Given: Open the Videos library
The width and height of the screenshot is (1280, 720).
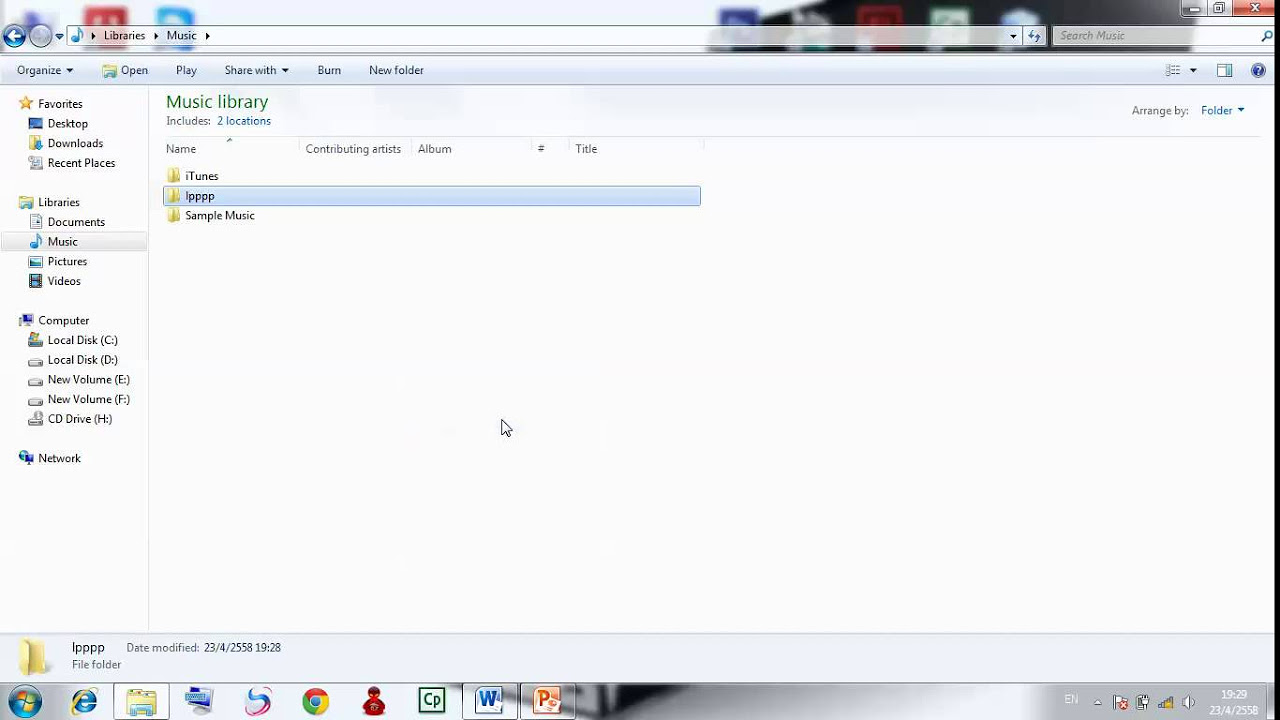Looking at the screenshot, I should pyautogui.click(x=64, y=281).
